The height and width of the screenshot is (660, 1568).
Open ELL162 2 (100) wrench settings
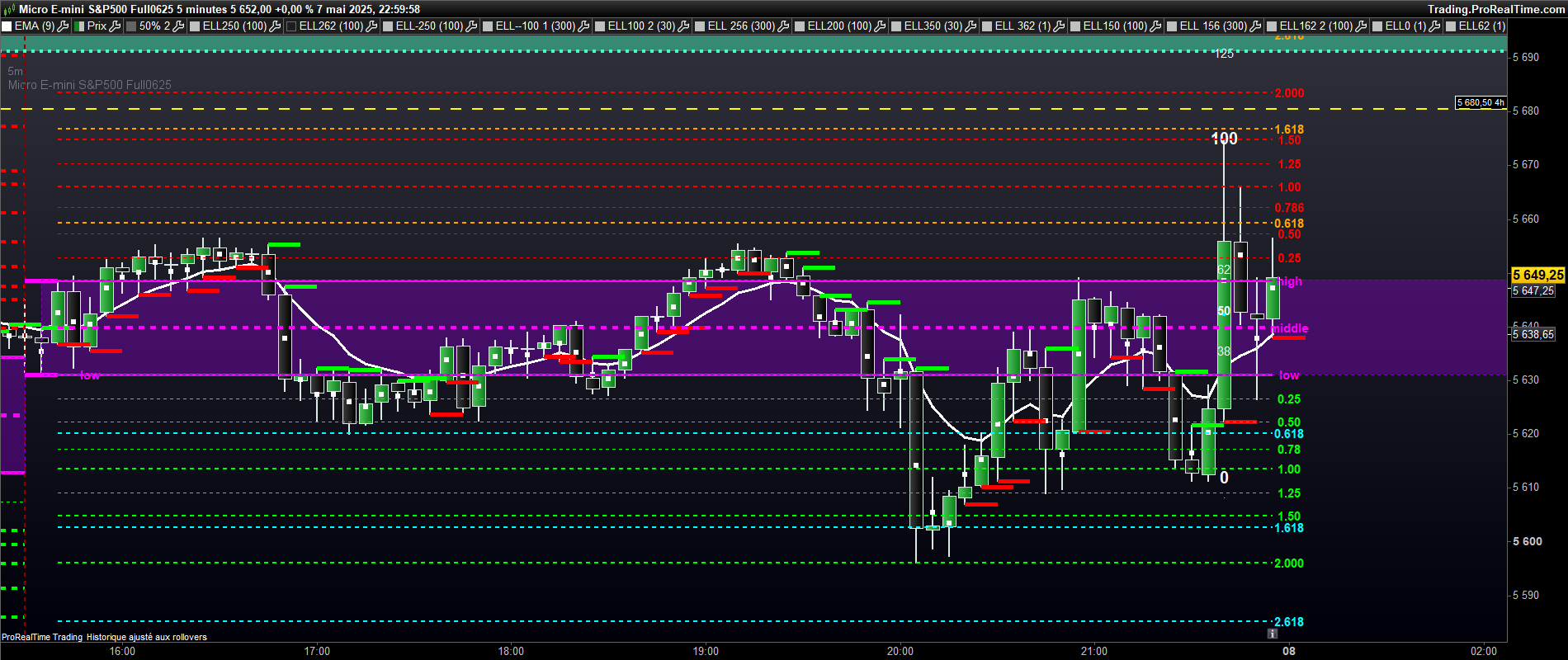pos(1362,26)
